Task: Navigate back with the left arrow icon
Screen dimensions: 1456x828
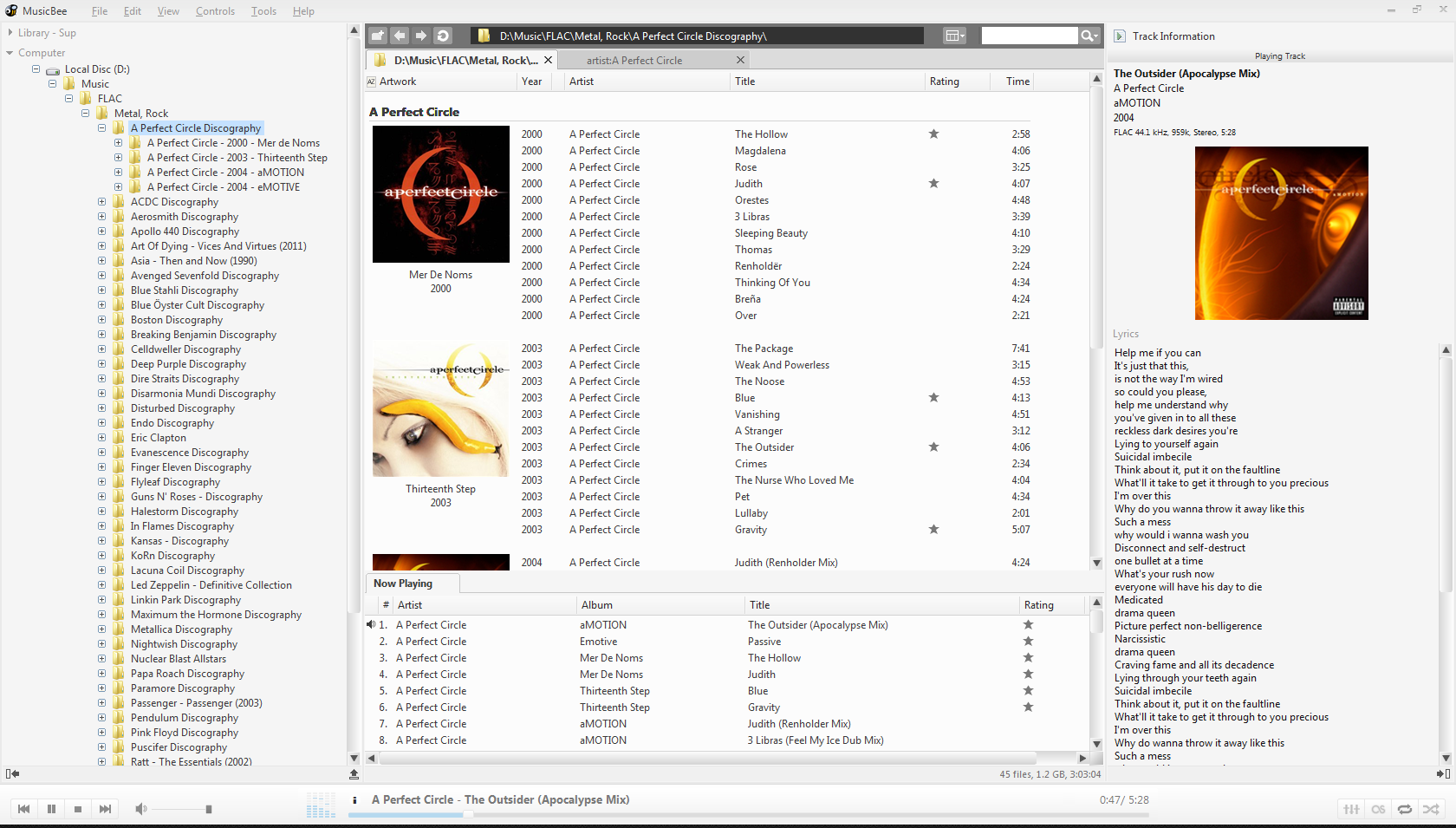Action: pyautogui.click(x=400, y=36)
